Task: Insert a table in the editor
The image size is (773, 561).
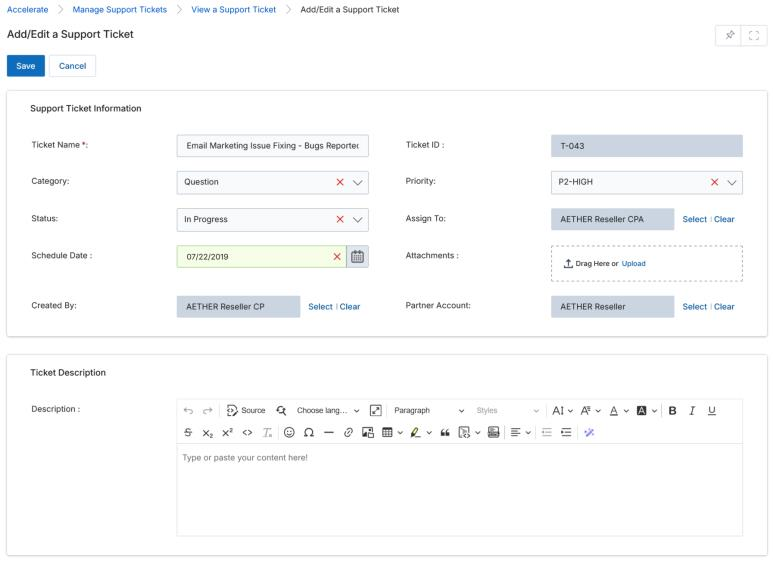Action: 387,433
